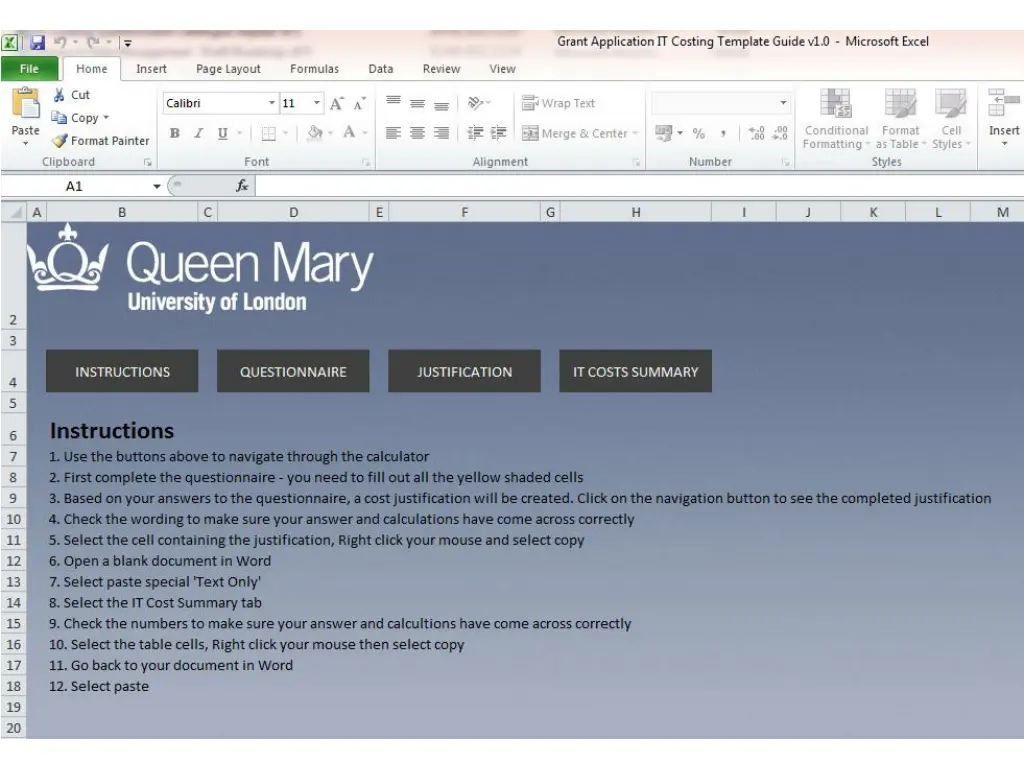1024x768 pixels.
Task: Click the IT COSTS SUMMARY button
Action: 635,371
